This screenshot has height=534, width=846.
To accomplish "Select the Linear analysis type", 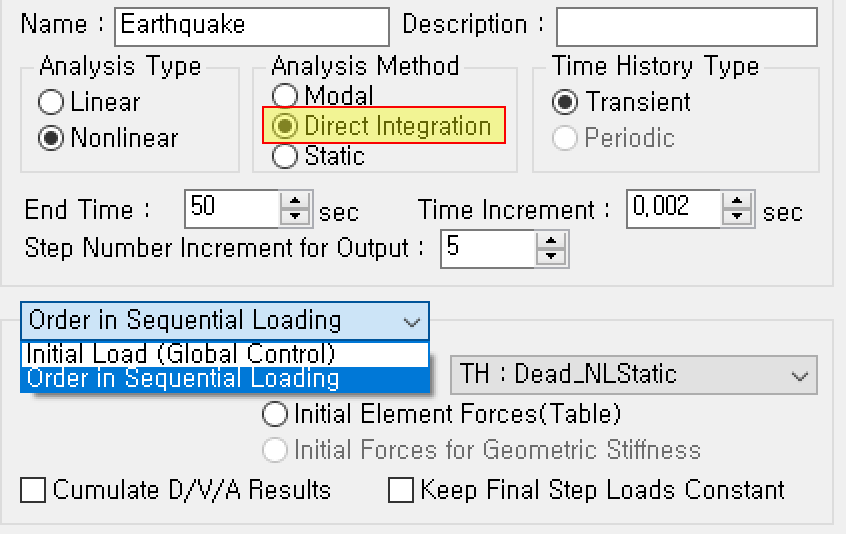I will tap(52, 102).
